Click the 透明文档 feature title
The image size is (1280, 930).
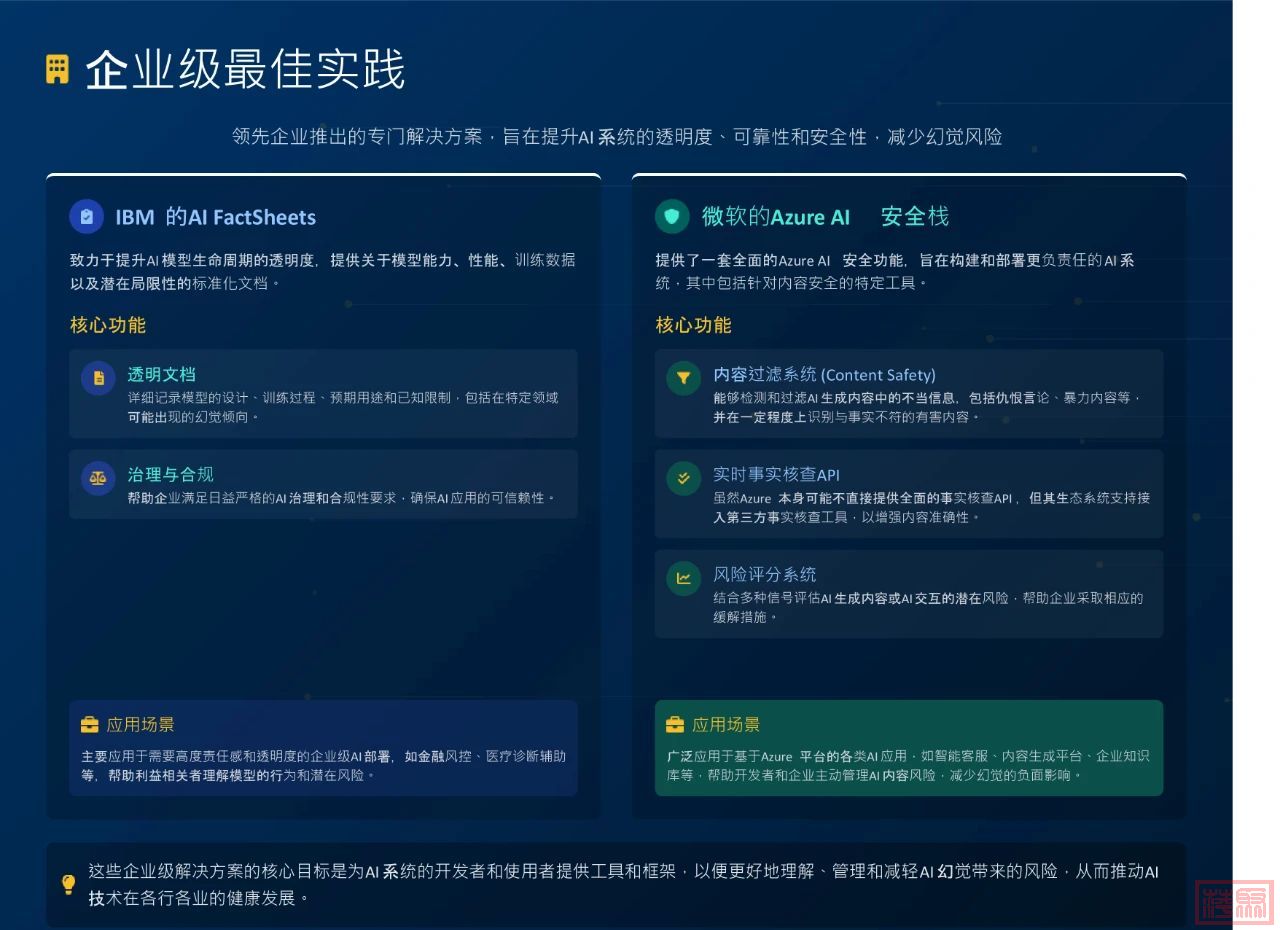pos(161,375)
